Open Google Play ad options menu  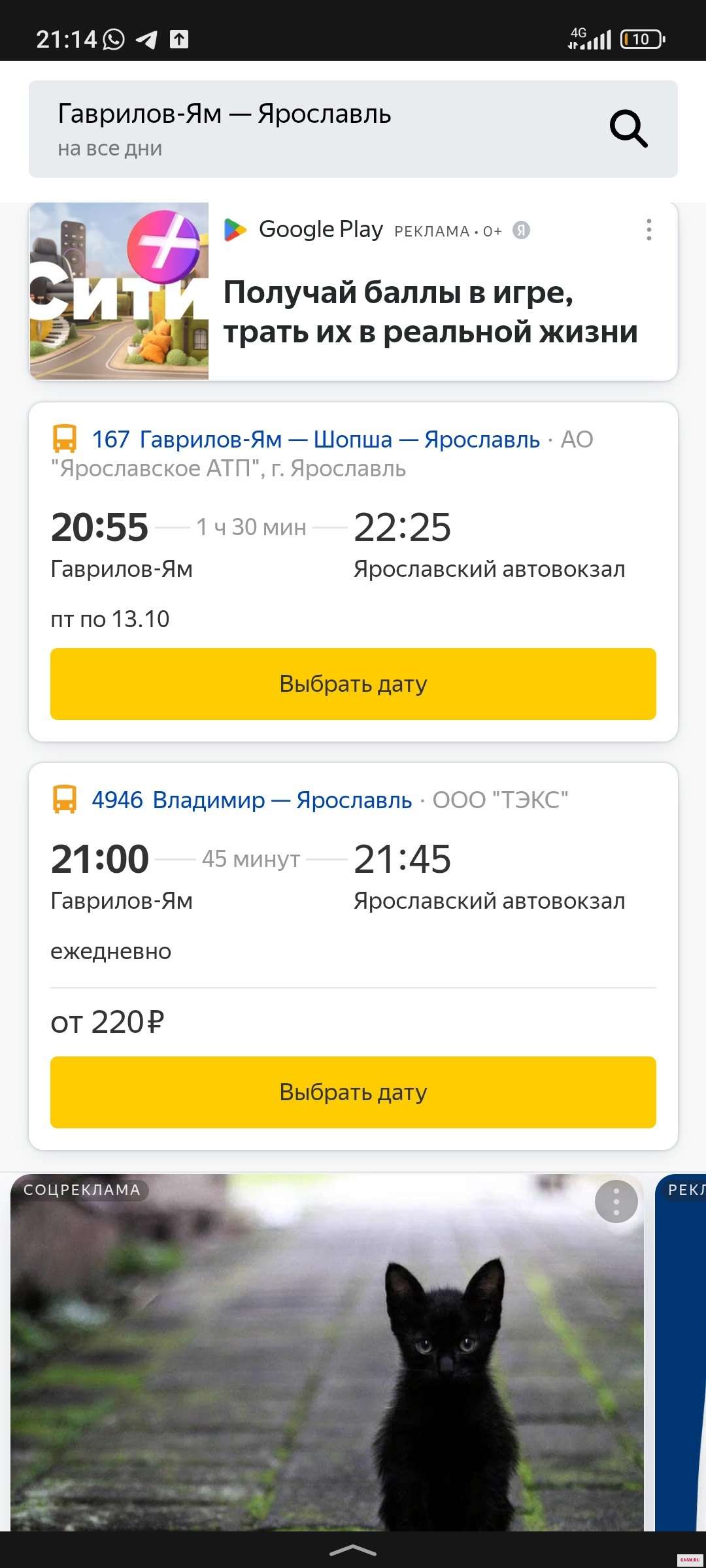(x=648, y=229)
